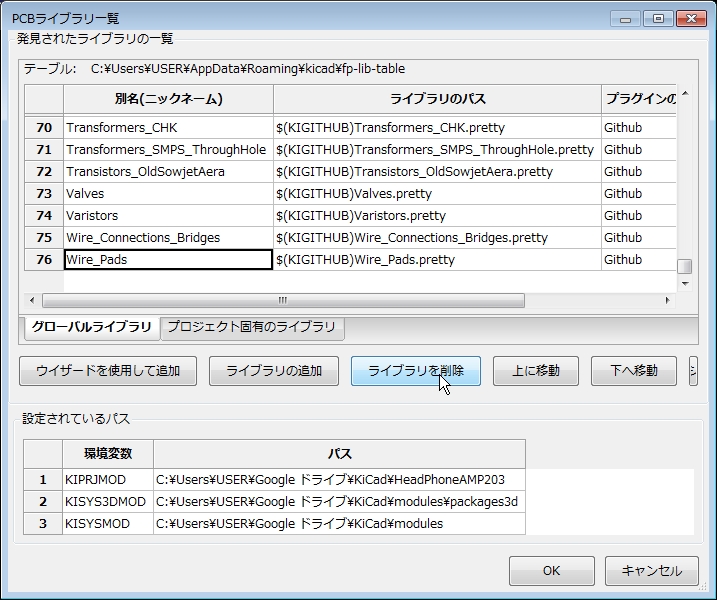Select path $(KIGITHUB)Varistors.pretty cell
The width and height of the screenshot is (717, 600).
click(437, 215)
